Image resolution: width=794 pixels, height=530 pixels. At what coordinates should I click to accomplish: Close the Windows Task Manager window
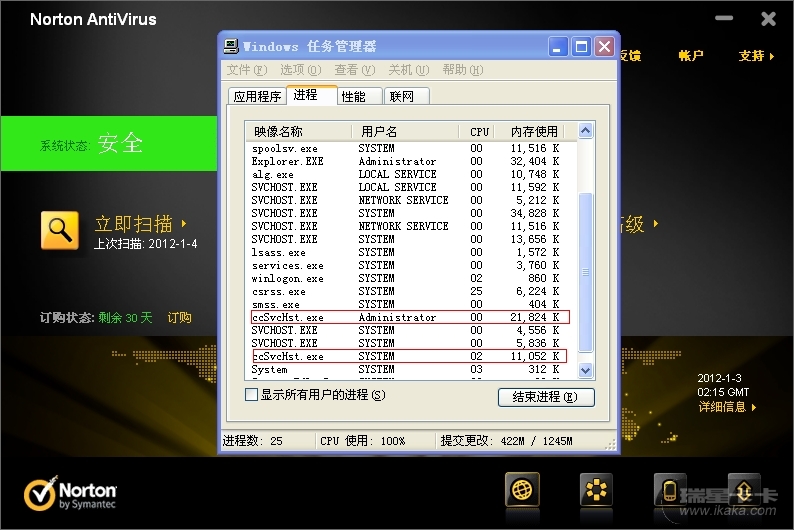pyautogui.click(x=605, y=47)
